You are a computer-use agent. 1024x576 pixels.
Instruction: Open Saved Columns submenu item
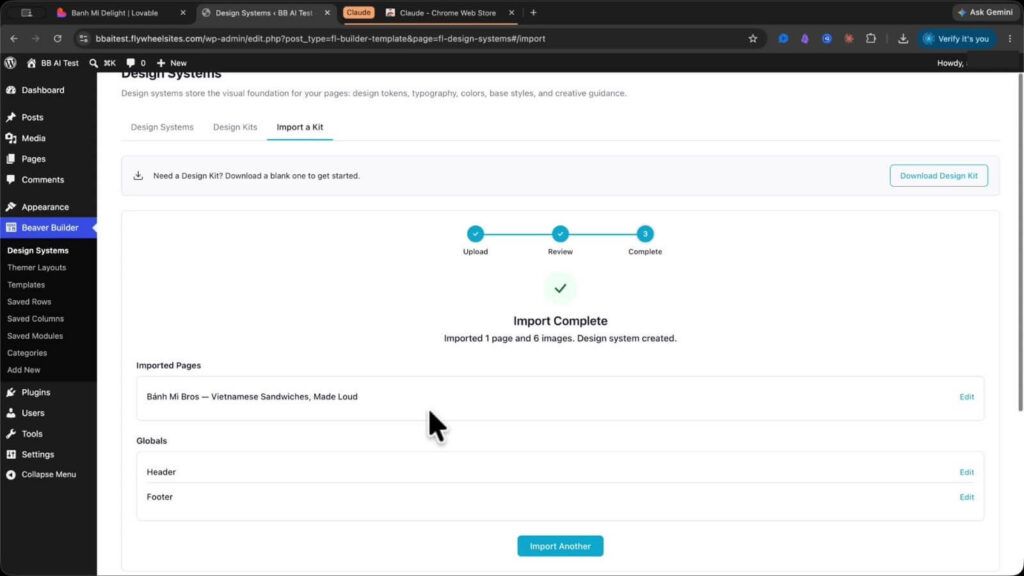click(35, 319)
